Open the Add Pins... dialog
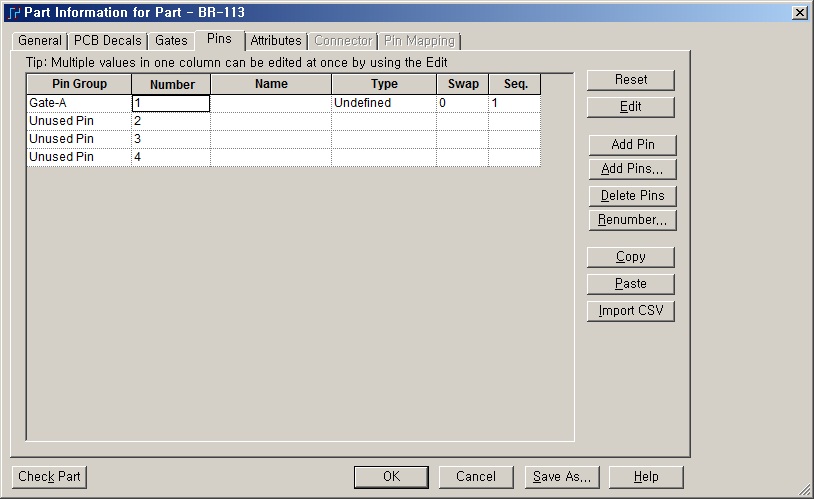This screenshot has height=499, width=814. coord(630,169)
